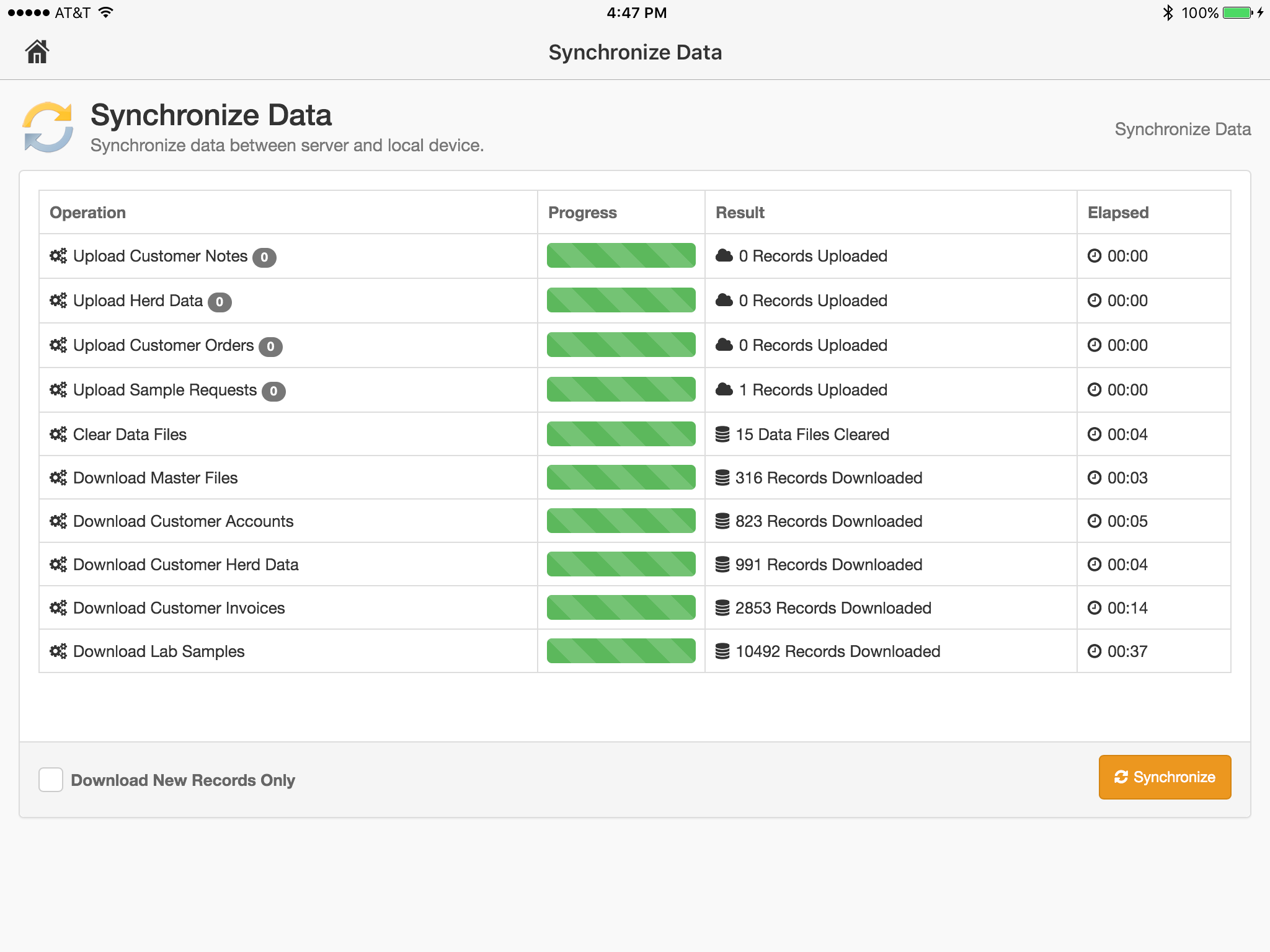Enable Download New Records Only checkbox
This screenshot has height=952, width=1270.
[x=51, y=780]
